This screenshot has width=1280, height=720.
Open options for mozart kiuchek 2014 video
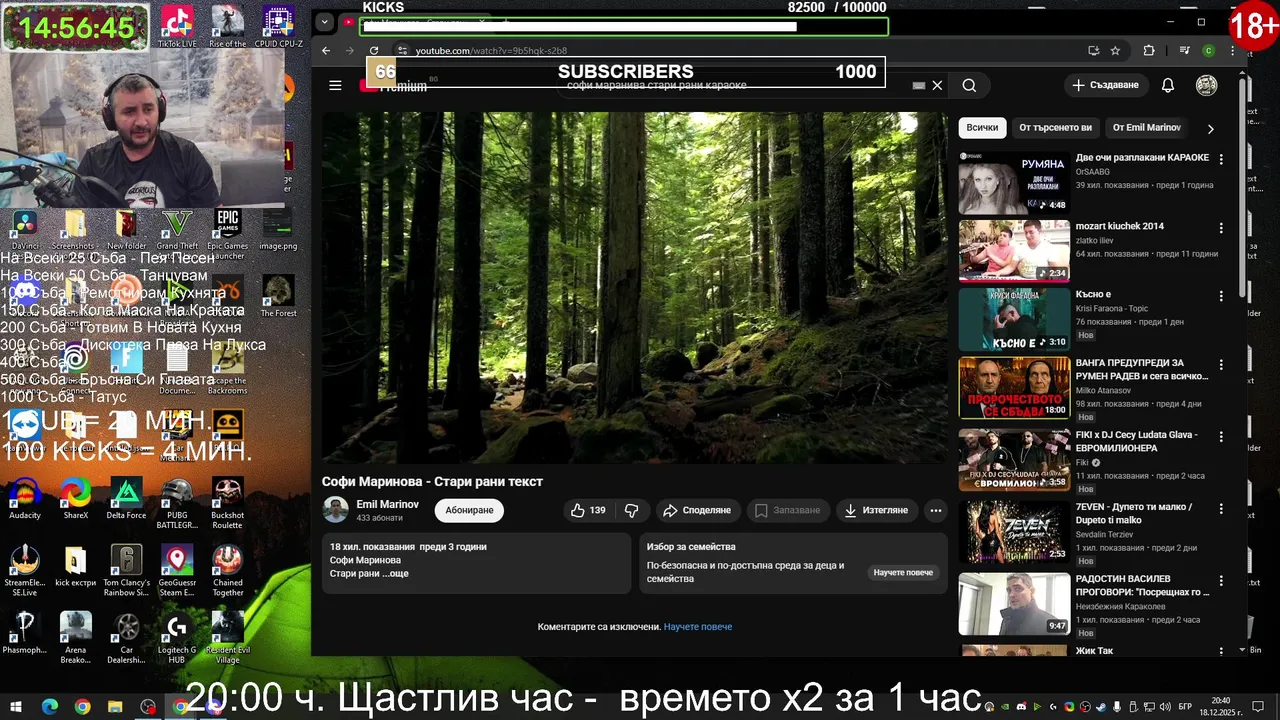[1221, 228]
